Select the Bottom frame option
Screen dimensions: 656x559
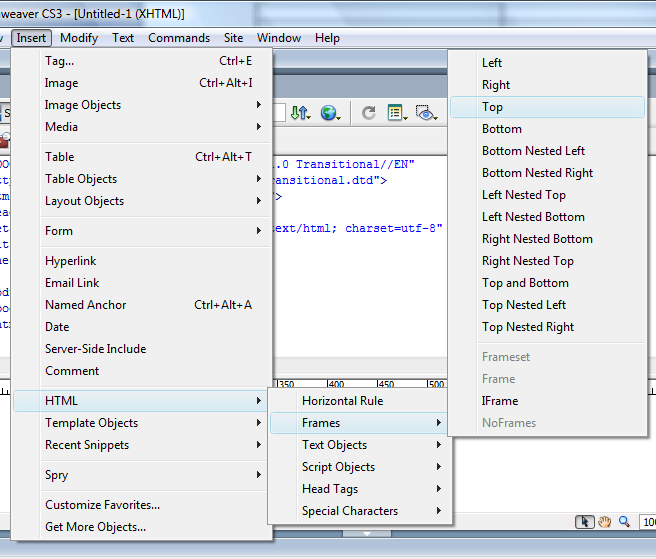tap(547, 129)
